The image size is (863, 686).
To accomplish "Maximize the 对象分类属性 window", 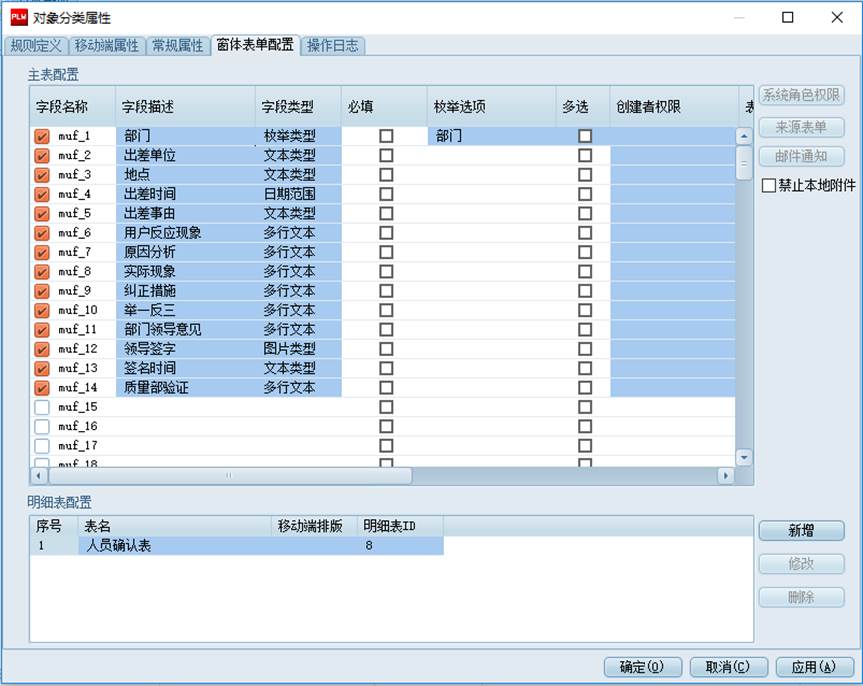I will (788, 17).
